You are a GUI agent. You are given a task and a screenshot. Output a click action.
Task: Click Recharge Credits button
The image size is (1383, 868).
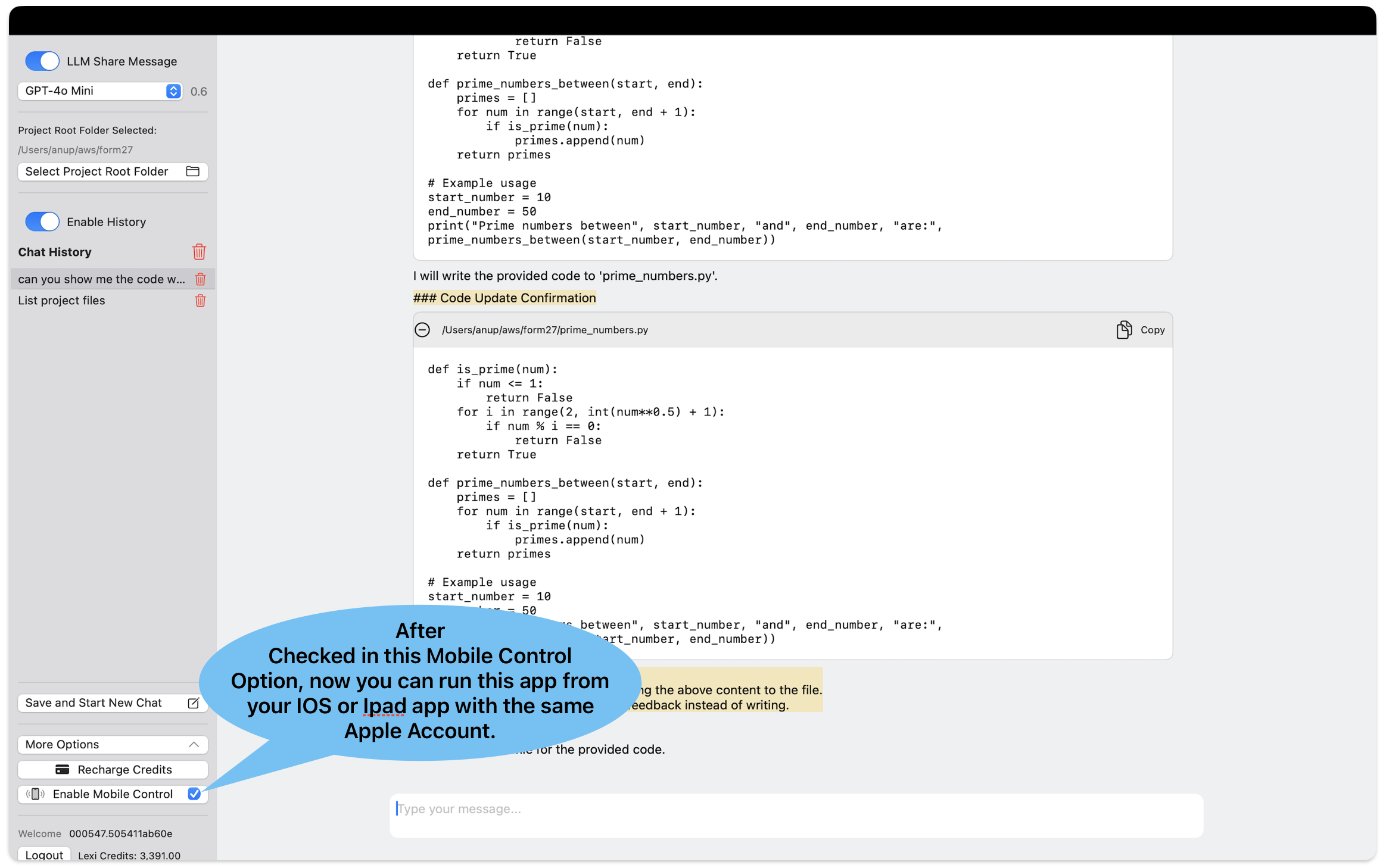pyautogui.click(x=113, y=769)
